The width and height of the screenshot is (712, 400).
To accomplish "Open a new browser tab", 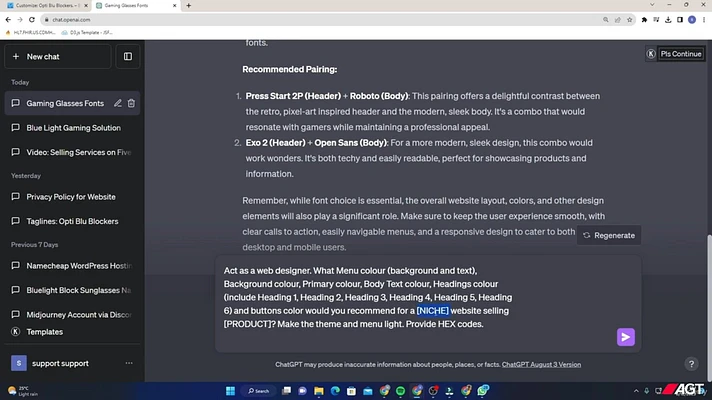I will (x=188, y=5).
